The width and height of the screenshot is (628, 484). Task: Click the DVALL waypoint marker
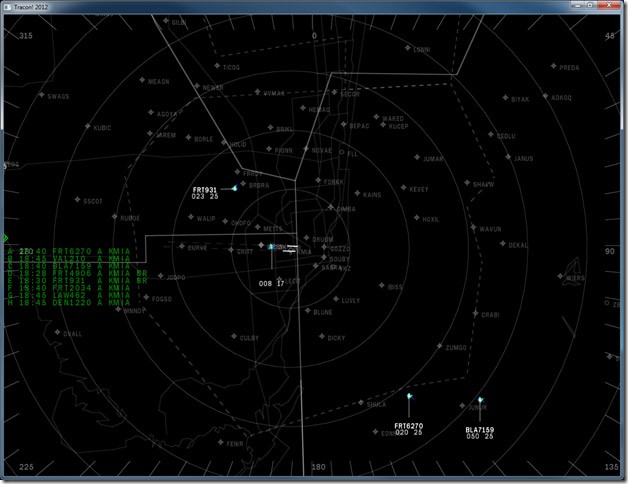pos(56,333)
